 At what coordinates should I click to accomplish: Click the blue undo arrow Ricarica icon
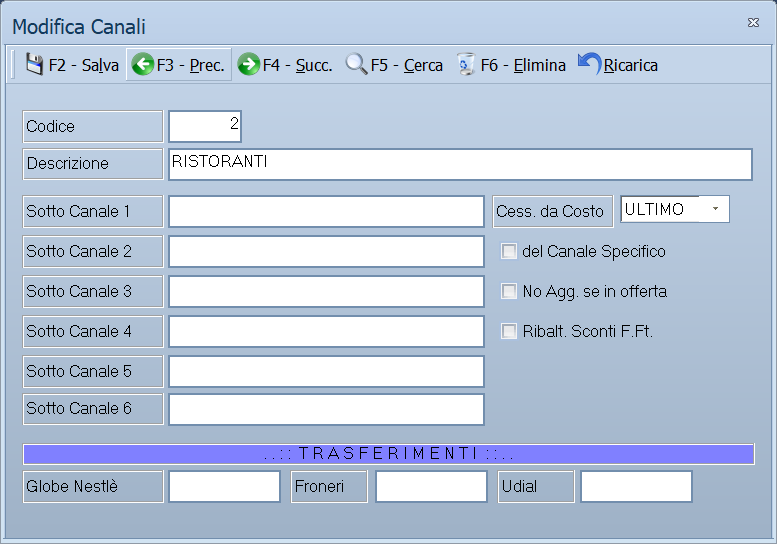click(590, 63)
